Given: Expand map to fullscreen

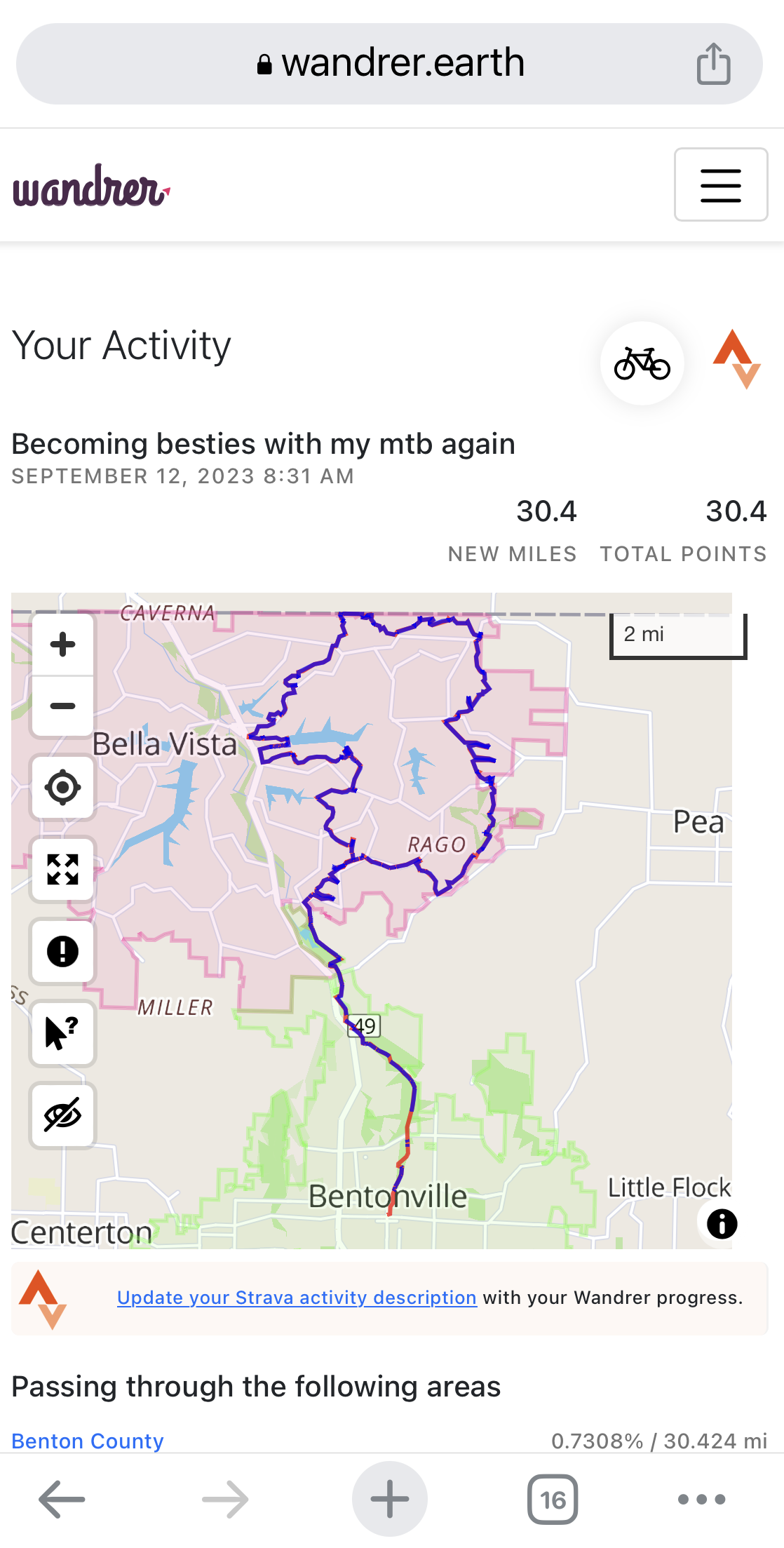Looking at the screenshot, I should tap(62, 870).
